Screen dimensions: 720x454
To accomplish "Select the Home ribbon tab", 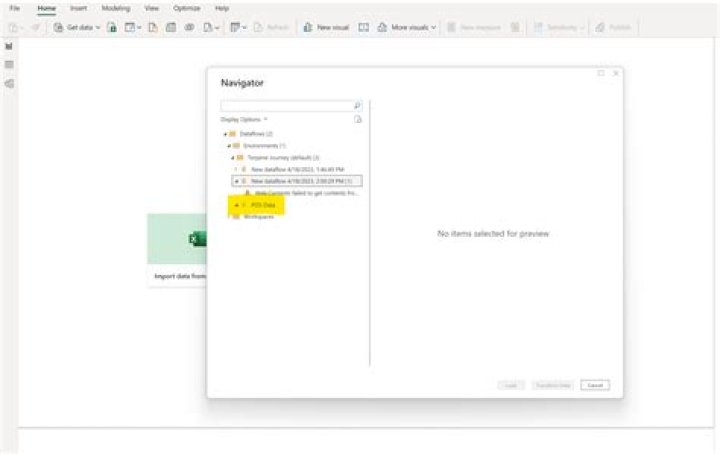I will pyautogui.click(x=46, y=8).
